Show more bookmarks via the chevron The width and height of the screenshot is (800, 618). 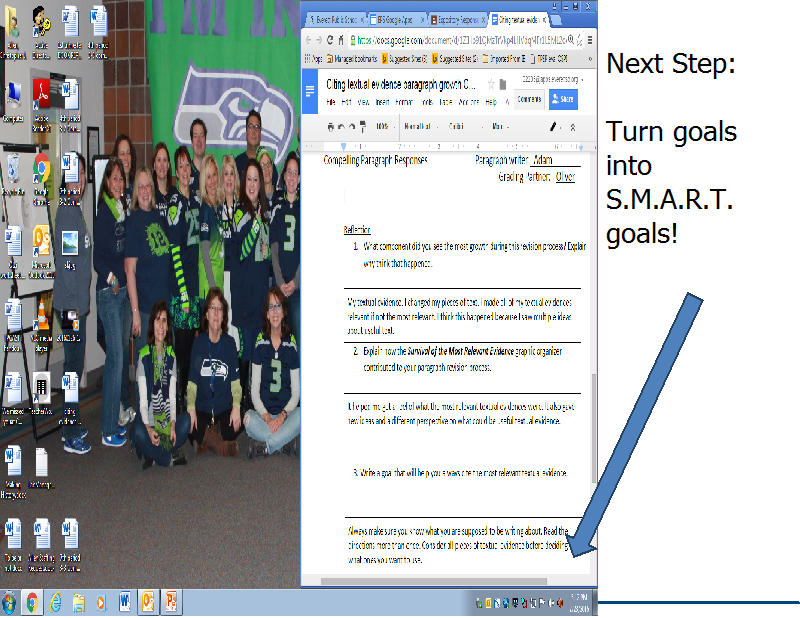590,59
